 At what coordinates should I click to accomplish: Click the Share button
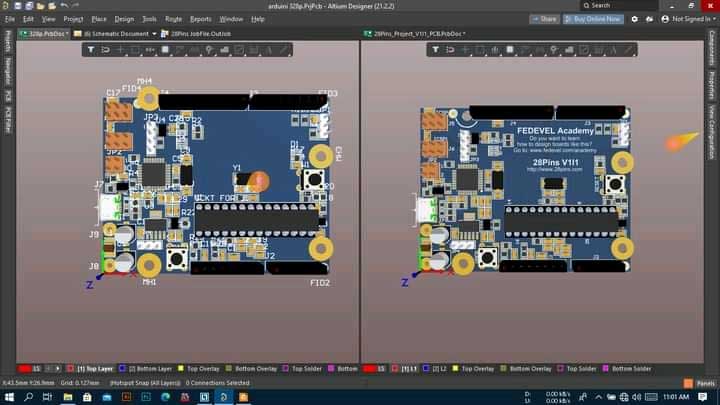tap(545, 18)
